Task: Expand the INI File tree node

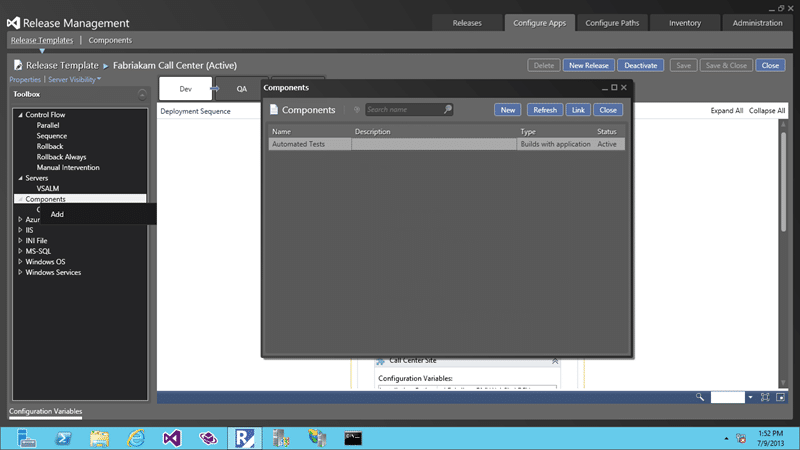Action: [x=20, y=240]
